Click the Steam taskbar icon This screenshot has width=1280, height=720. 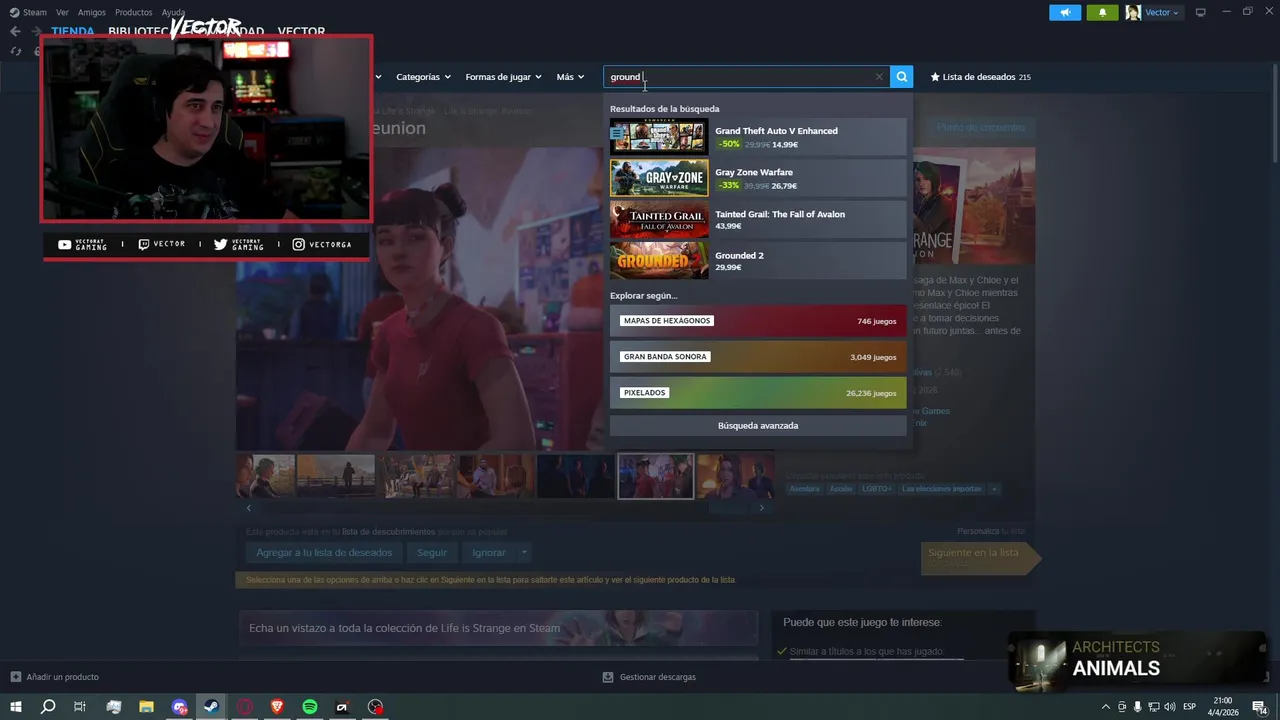point(211,707)
